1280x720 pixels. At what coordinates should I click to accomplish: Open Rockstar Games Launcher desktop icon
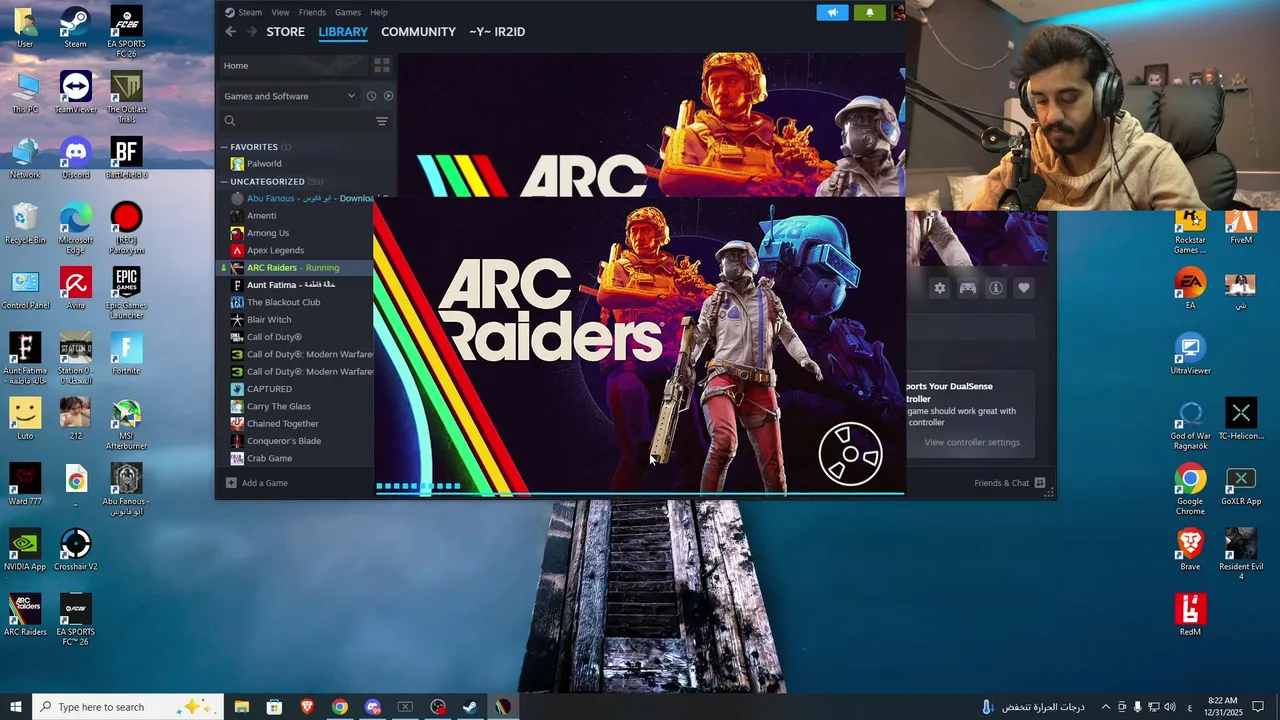coord(1190,230)
